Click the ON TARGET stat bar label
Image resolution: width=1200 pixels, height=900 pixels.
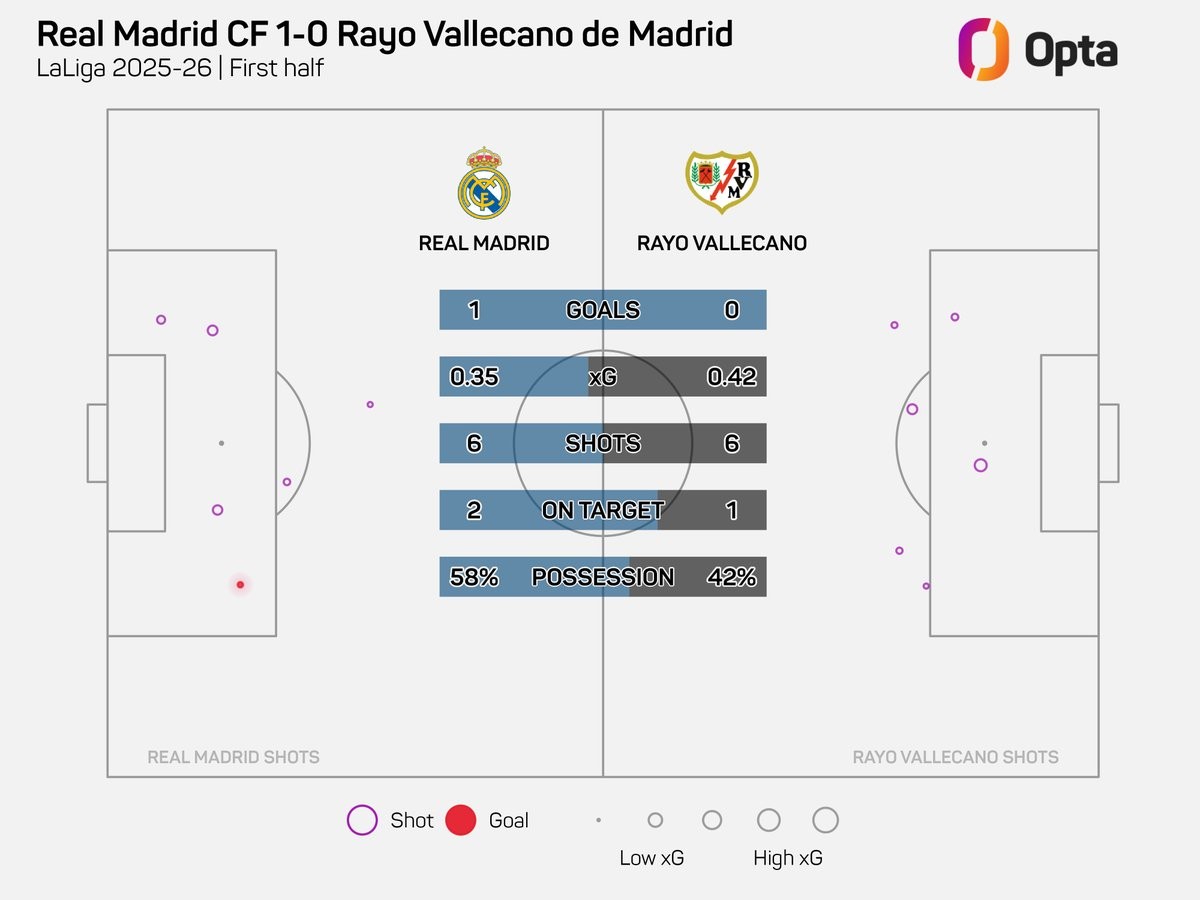(603, 510)
